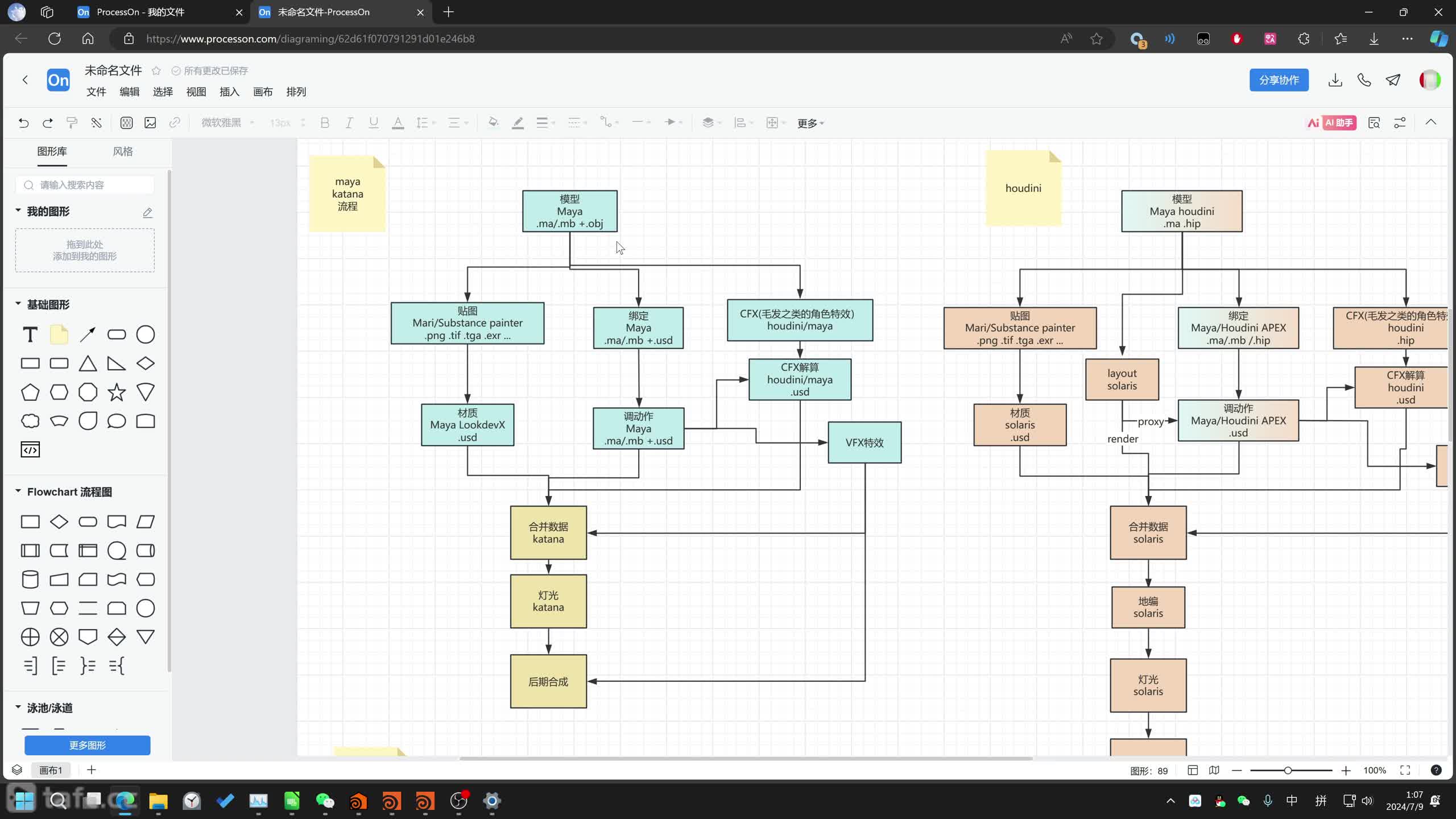Open the line color pencil
Image resolution: width=1456 pixels, height=819 pixels.
pyautogui.click(x=518, y=123)
